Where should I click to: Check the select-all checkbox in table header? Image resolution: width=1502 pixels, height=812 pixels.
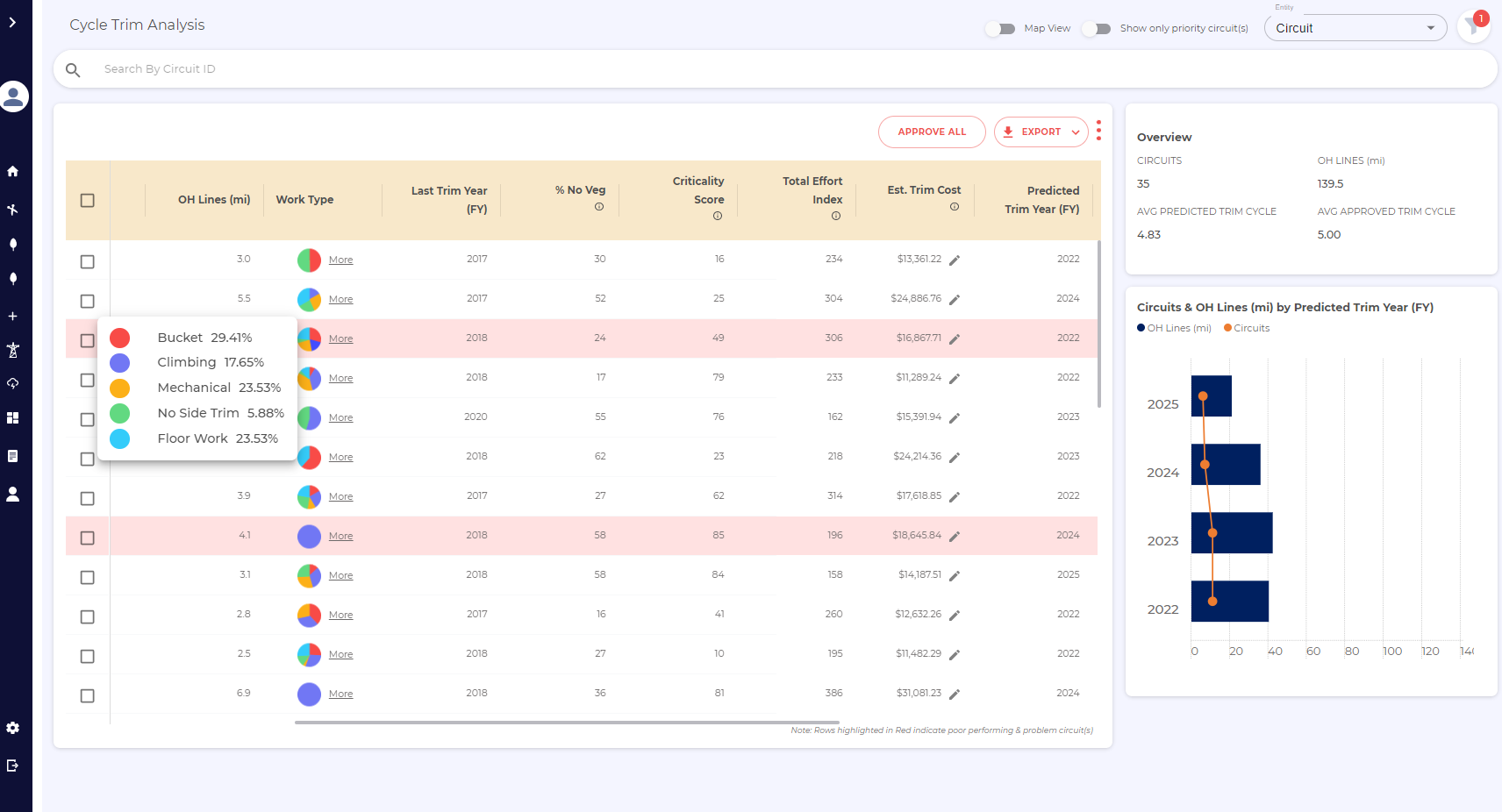tap(88, 201)
